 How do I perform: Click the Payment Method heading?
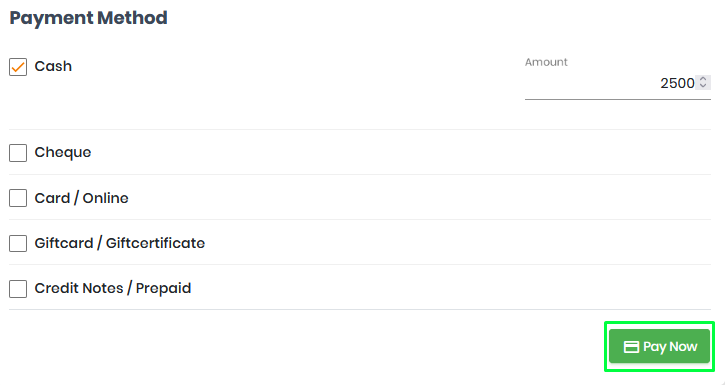coord(89,18)
